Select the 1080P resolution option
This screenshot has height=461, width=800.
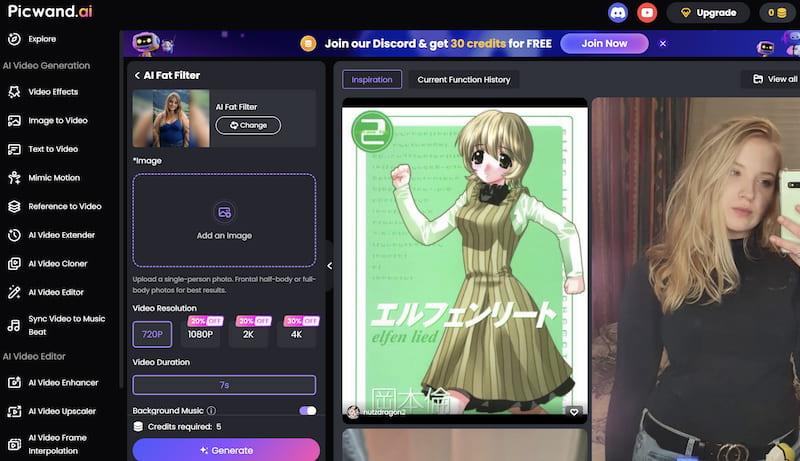200,333
